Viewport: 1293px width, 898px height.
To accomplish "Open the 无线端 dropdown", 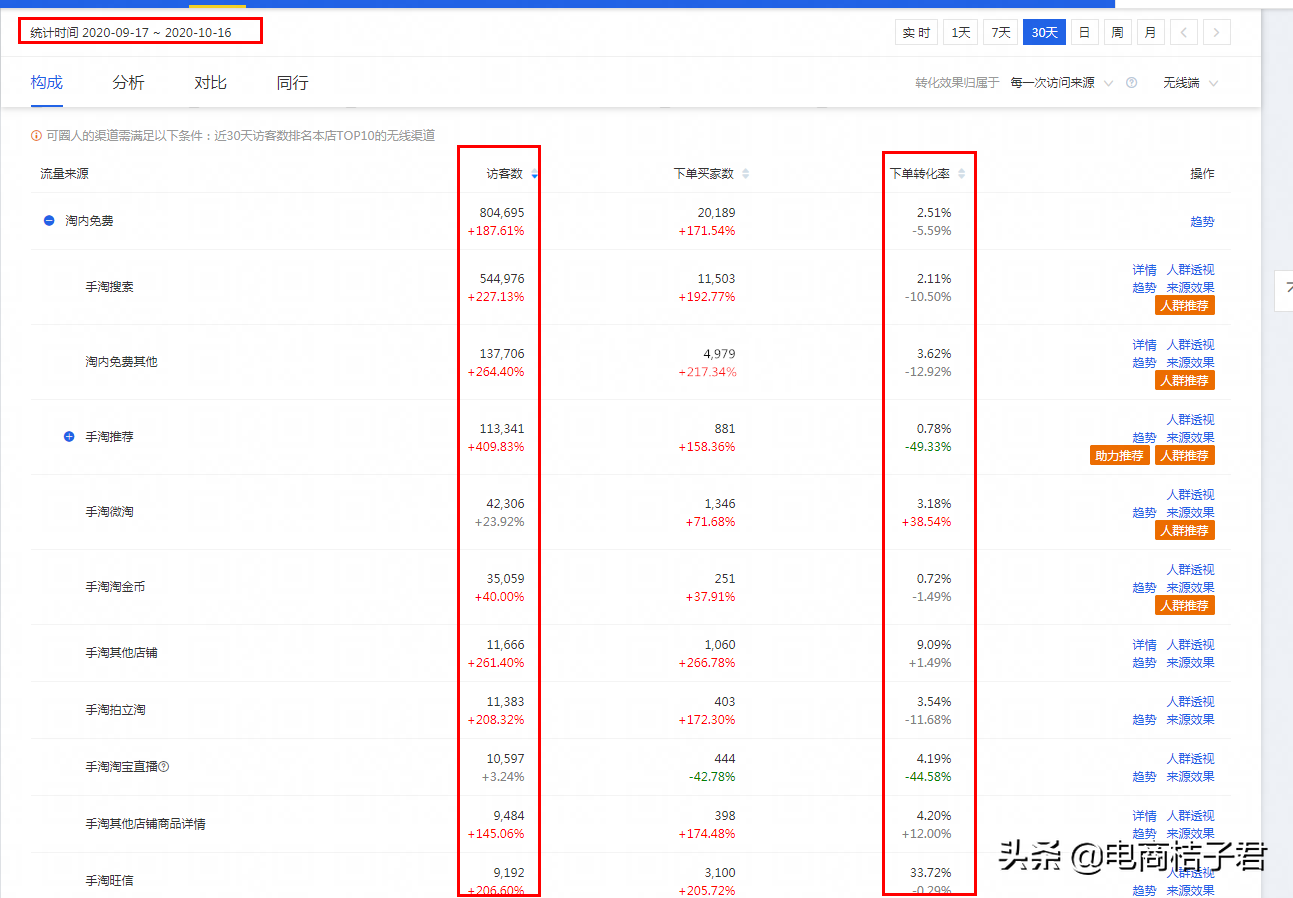I will point(1190,83).
